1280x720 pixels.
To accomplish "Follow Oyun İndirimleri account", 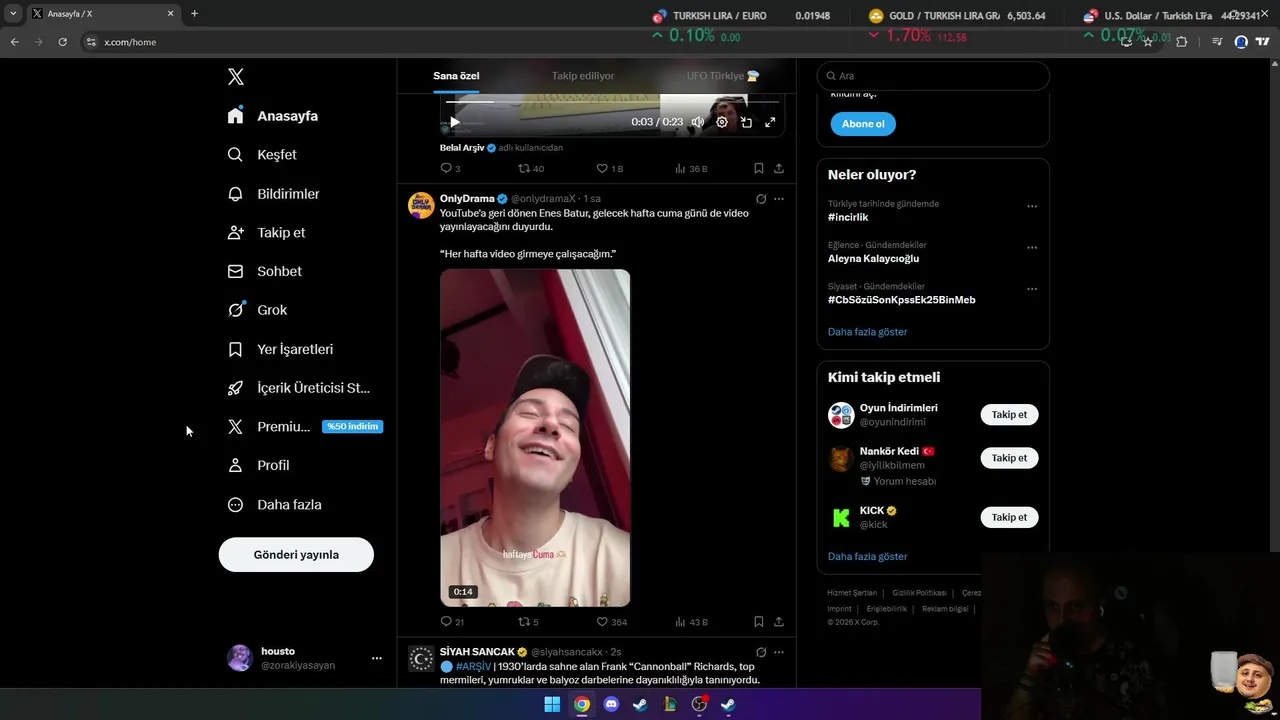I will pos(1009,415).
